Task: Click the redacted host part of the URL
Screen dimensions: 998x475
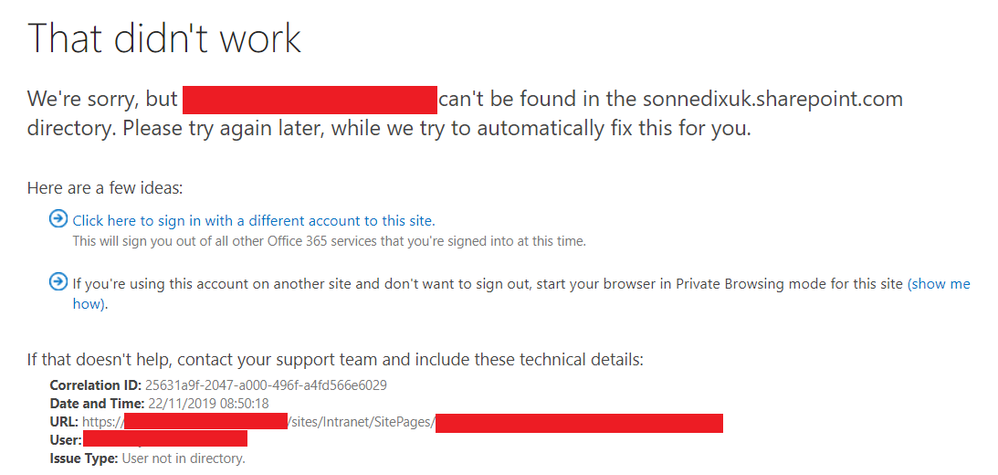Action: click(213, 422)
